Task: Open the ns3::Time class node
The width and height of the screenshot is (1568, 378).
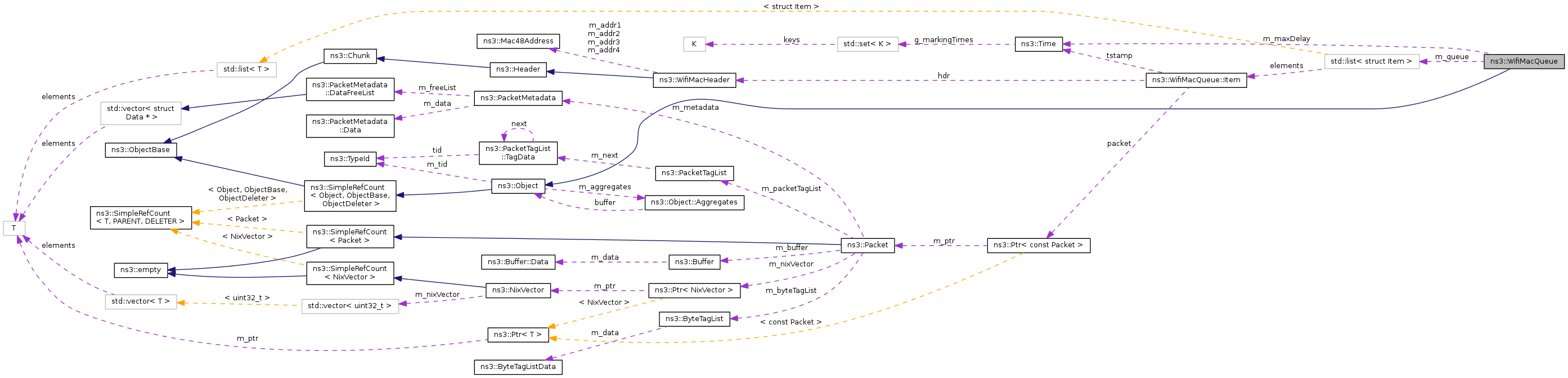Action: click(1039, 44)
